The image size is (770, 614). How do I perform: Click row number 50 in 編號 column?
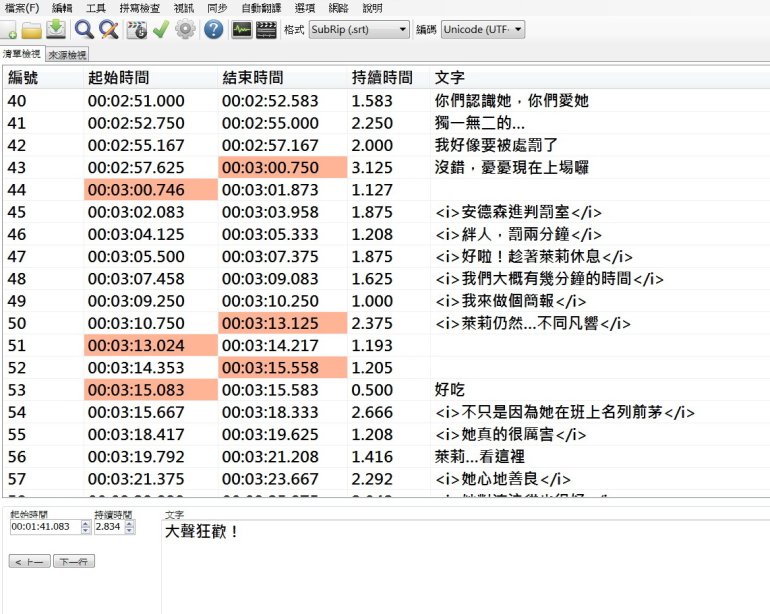(x=17, y=323)
